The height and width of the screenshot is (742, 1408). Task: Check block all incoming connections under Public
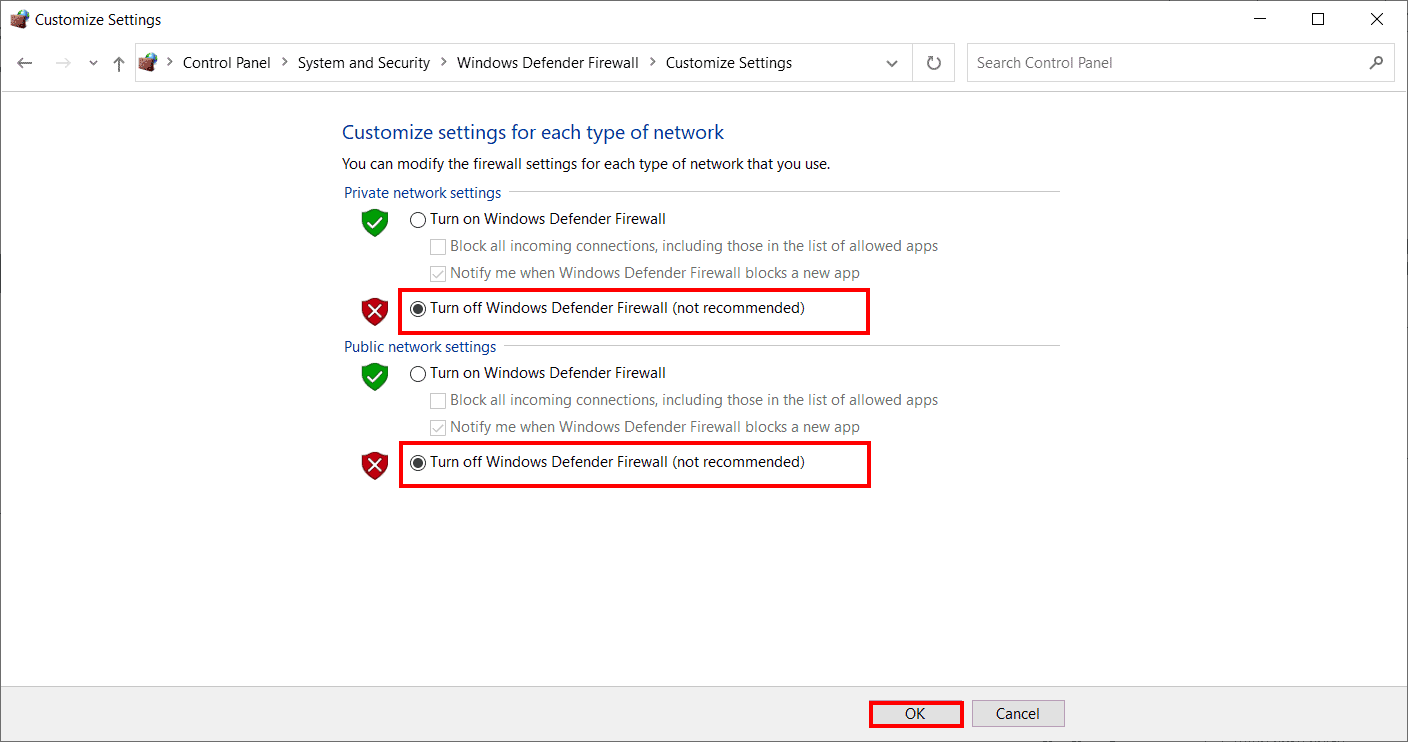point(684,400)
